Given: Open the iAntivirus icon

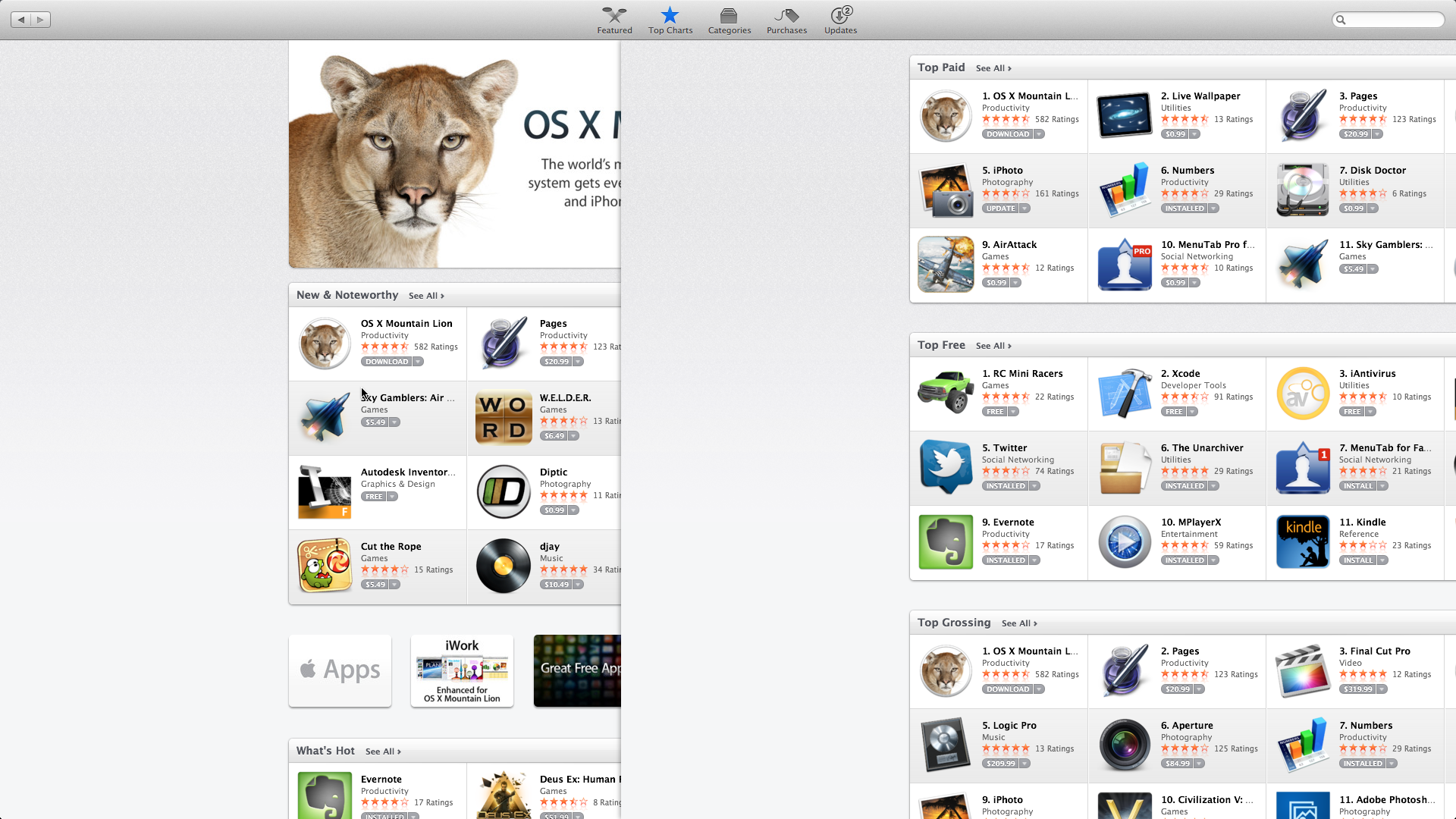Looking at the screenshot, I should point(1303,394).
